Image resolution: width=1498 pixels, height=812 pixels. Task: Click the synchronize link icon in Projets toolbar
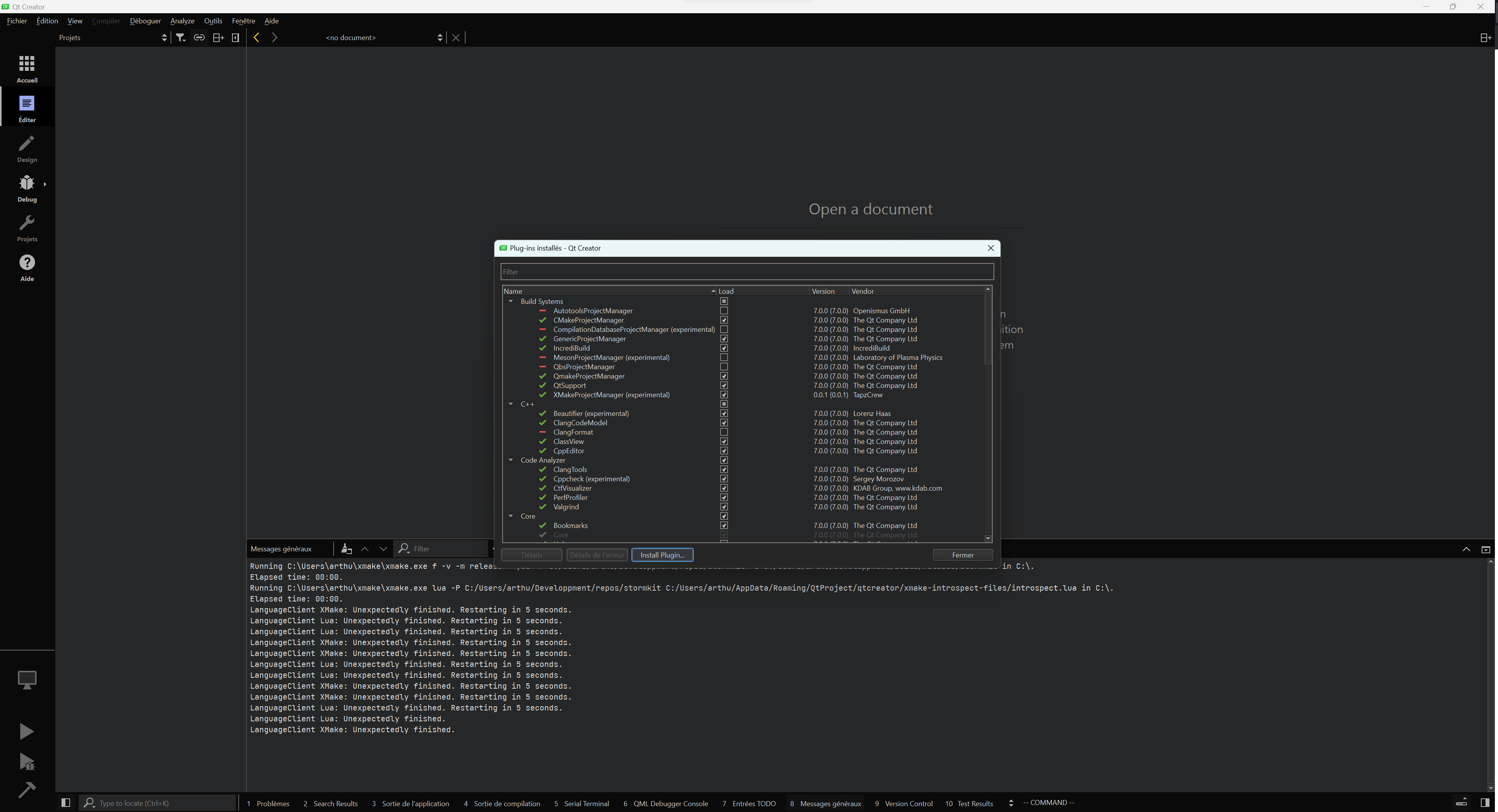(x=199, y=38)
